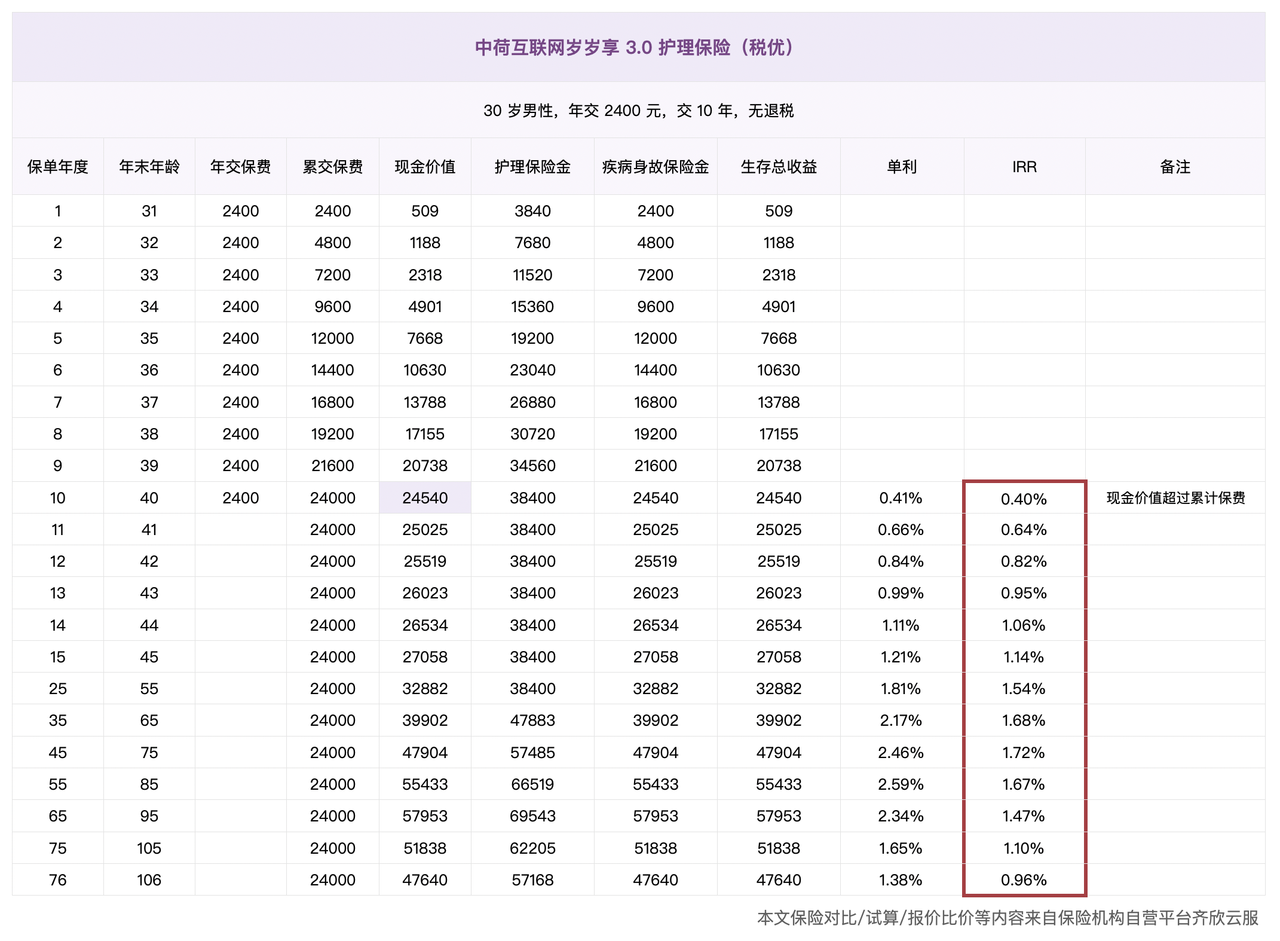Click the 护理保险金 column header
The width and height of the screenshot is (1280, 941).
[532, 167]
